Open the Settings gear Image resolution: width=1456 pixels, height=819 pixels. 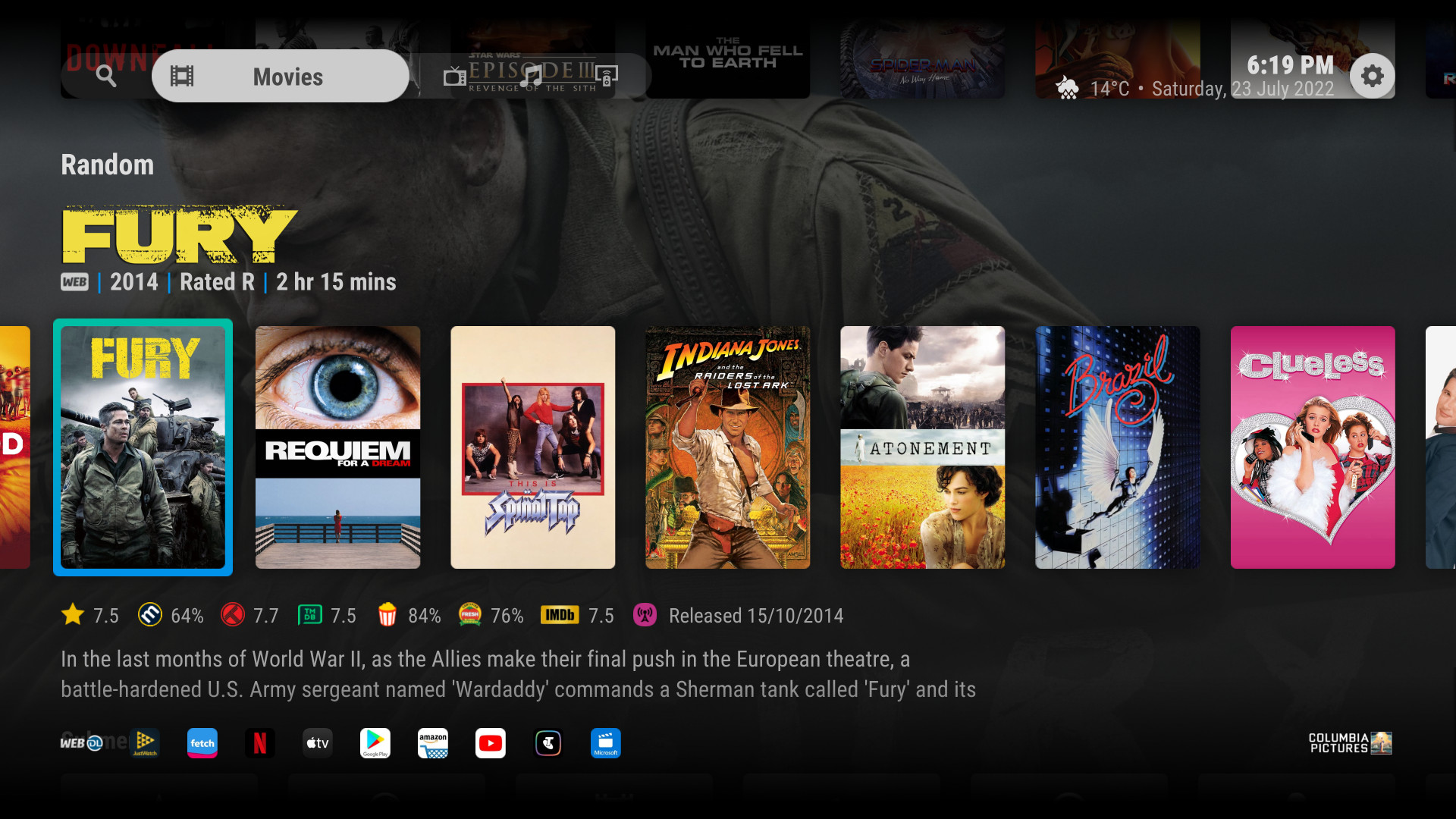click(x=1373, y=76)
